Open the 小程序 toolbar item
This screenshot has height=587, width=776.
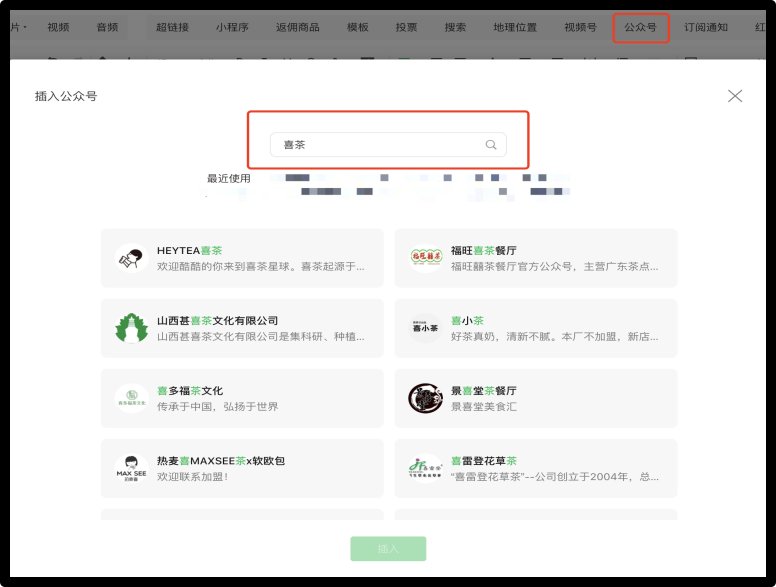(232, 27)
